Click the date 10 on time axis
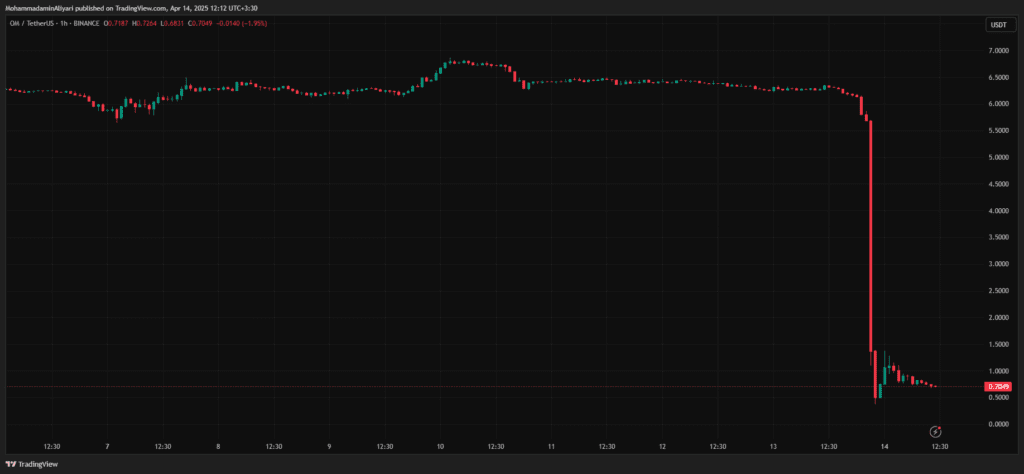Viewport: 1024px width, 474px height. tap(440, 446)
